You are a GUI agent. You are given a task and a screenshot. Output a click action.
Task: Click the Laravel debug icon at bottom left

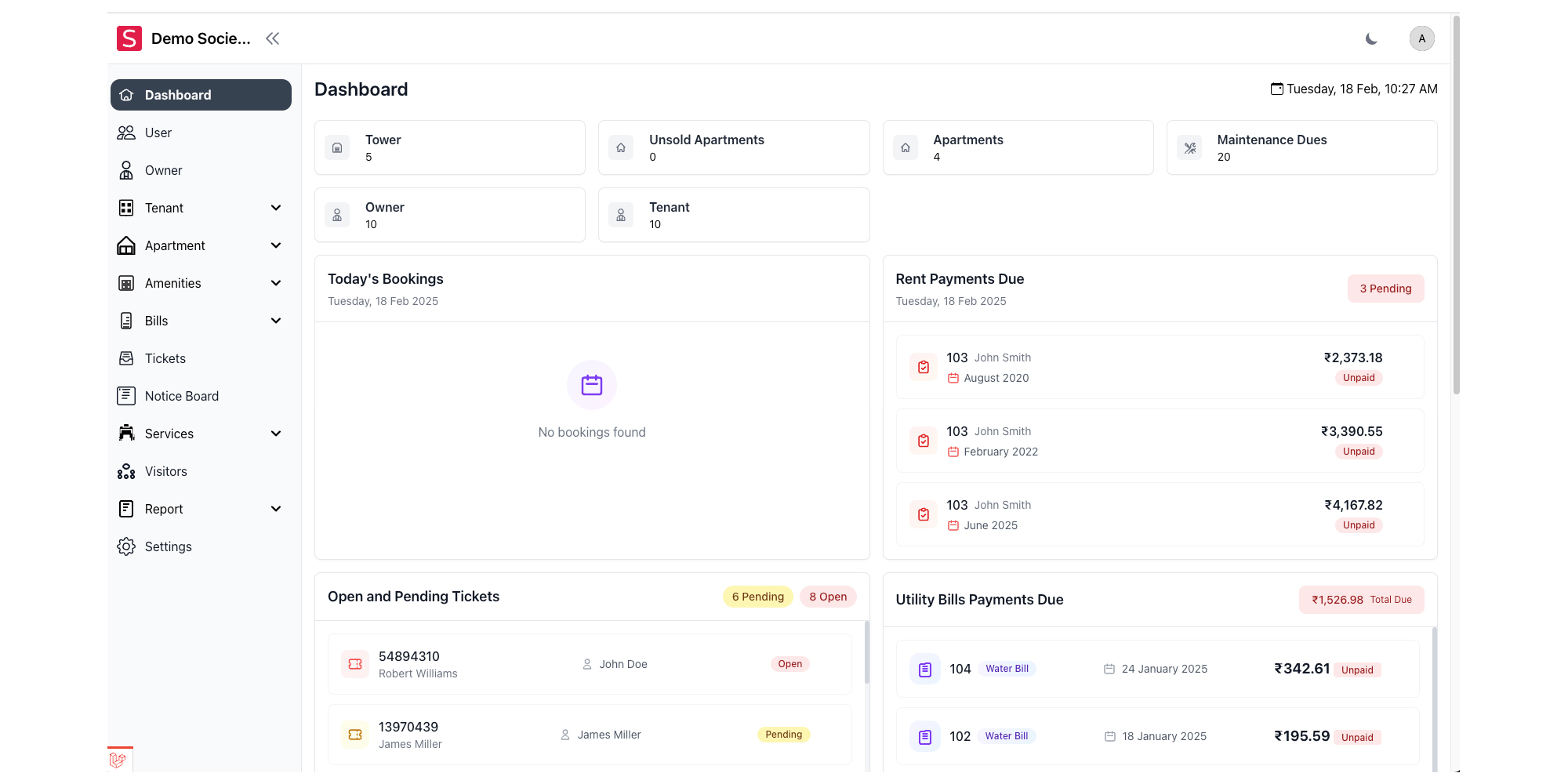click(x=118, y=760)
